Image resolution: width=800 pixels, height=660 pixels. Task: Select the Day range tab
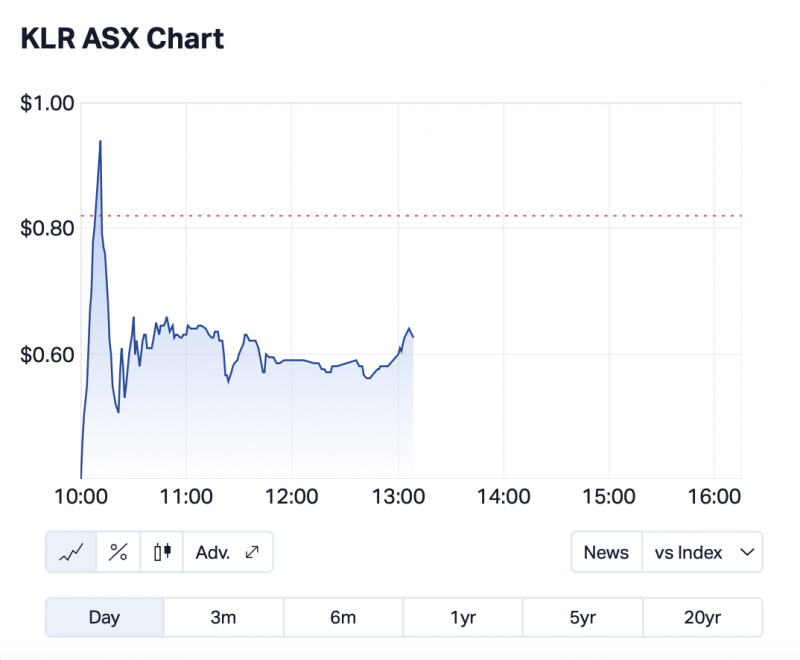[x=104, y=617]
